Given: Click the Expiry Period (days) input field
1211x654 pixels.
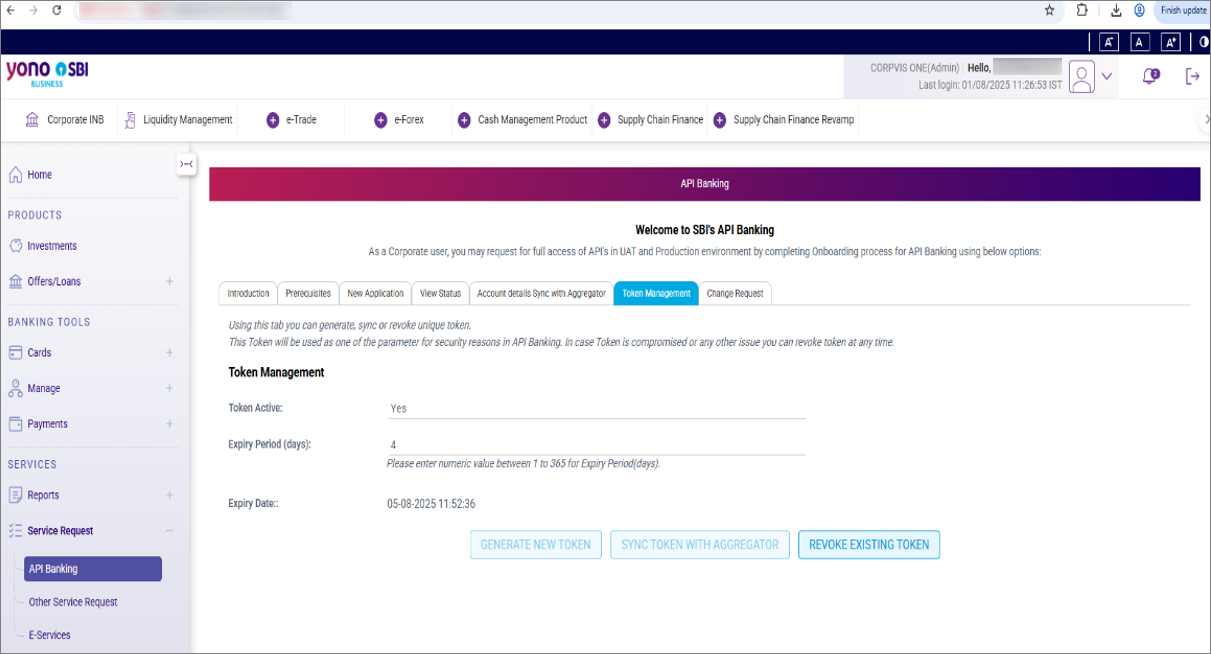Looking at the screenshot, I should pos(596,445).
